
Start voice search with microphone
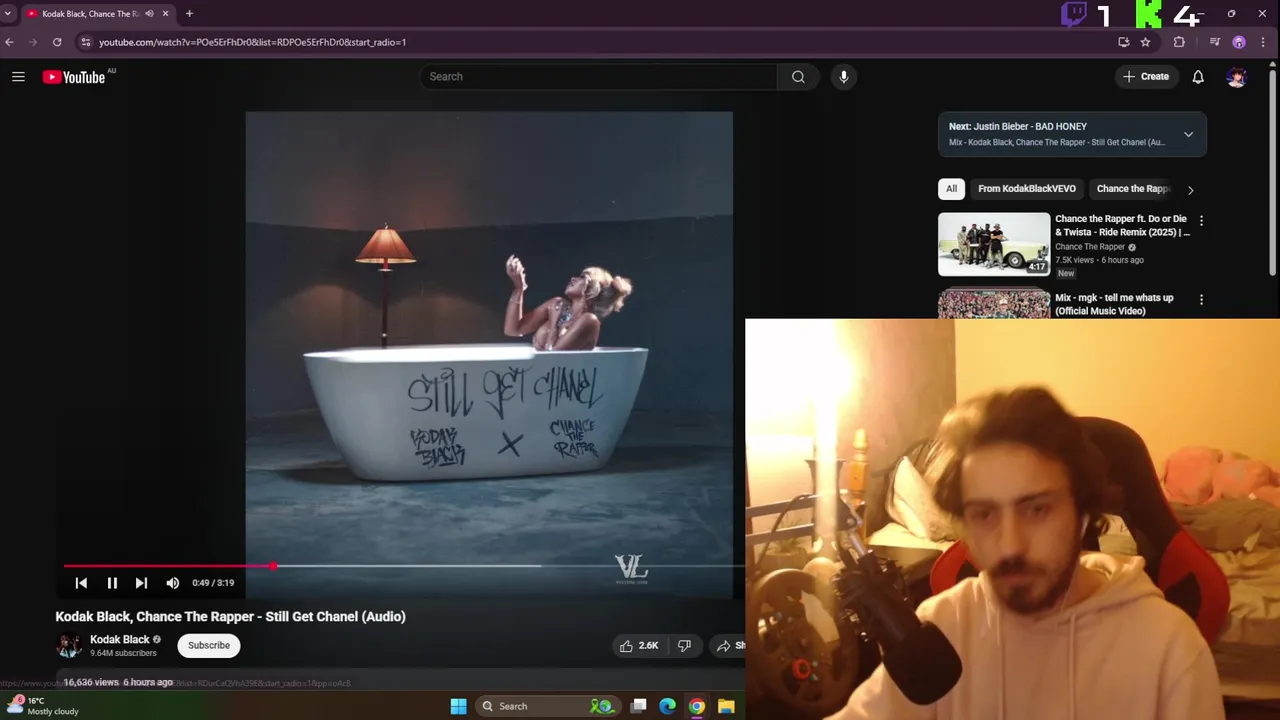click(844, 77)
